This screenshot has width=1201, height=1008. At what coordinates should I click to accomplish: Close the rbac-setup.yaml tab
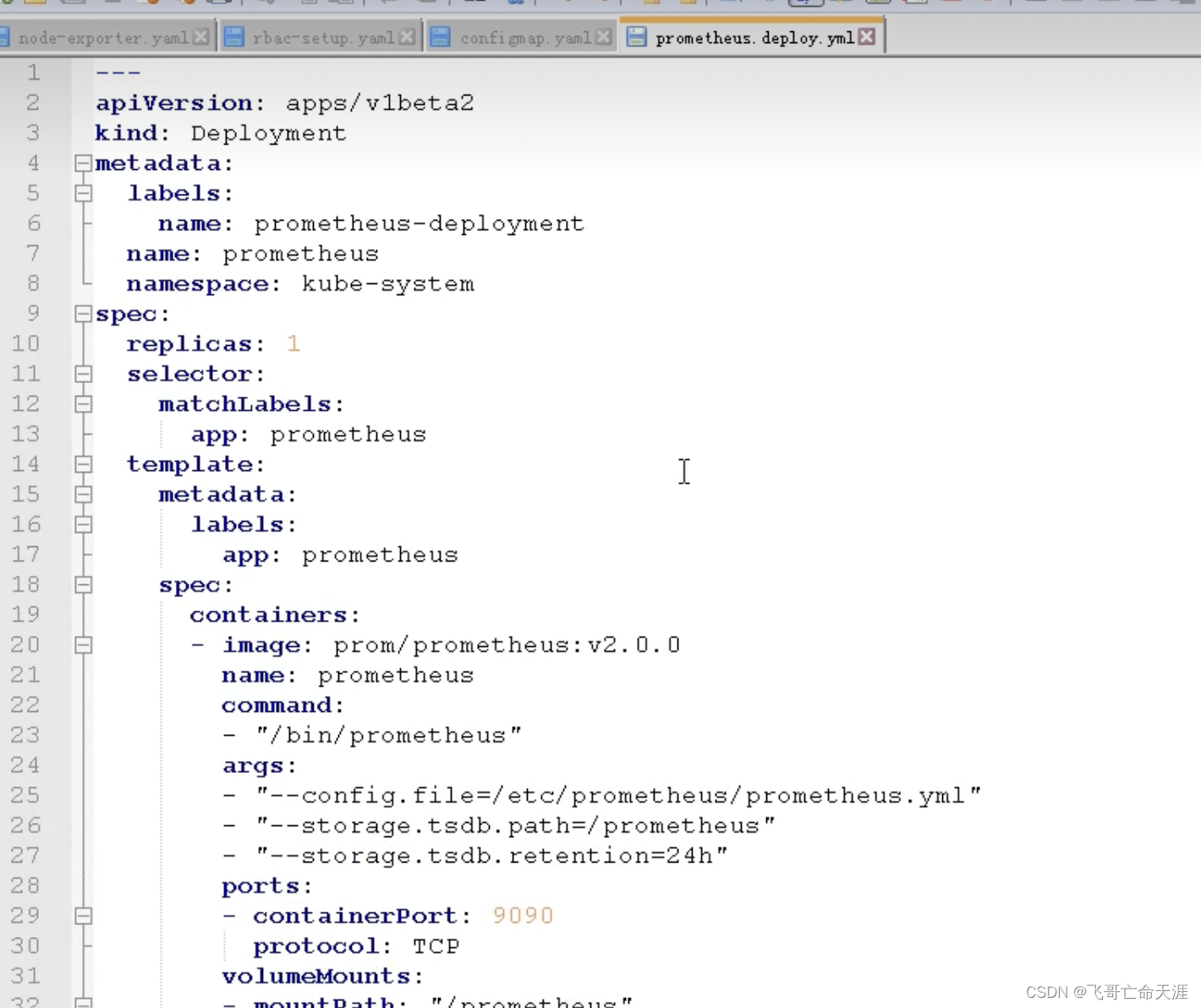point(407,37)
